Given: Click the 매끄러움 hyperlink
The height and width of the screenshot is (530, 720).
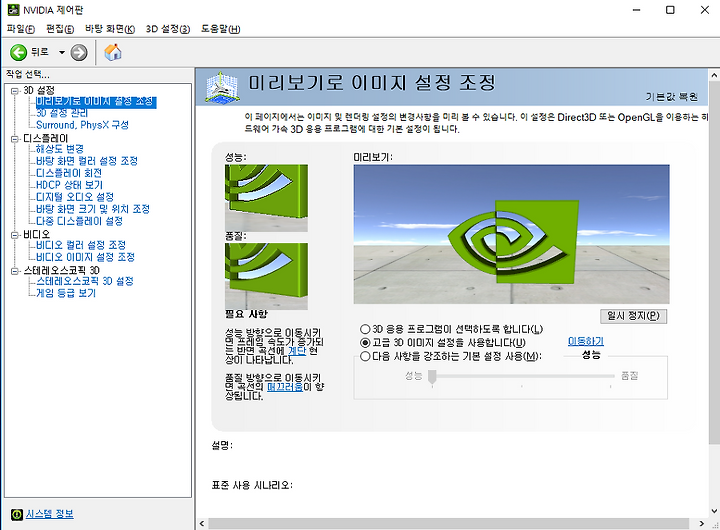Looking at the screenshot, I should click(285, 387).
